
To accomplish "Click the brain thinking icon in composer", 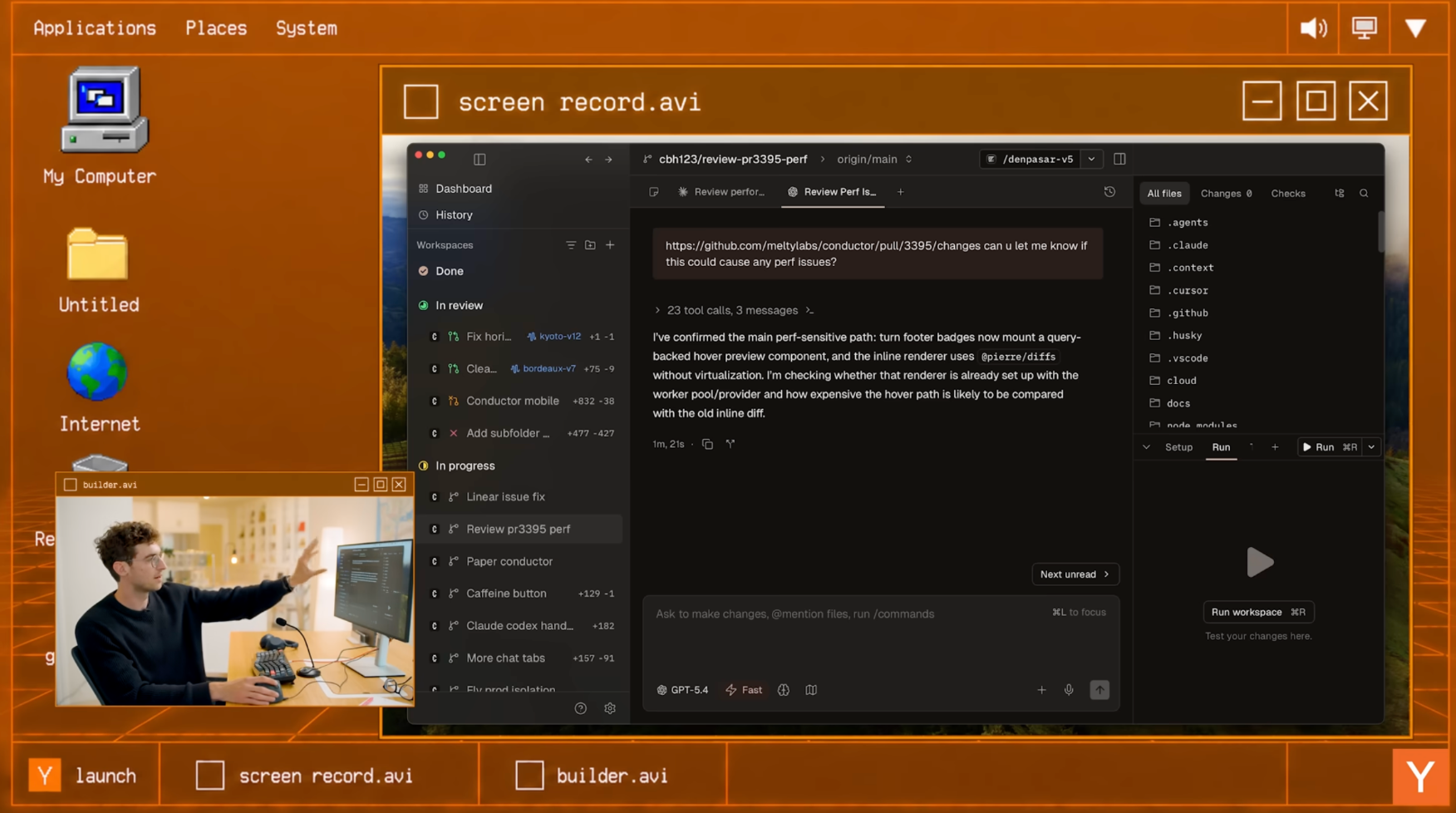I will [784, 690].
